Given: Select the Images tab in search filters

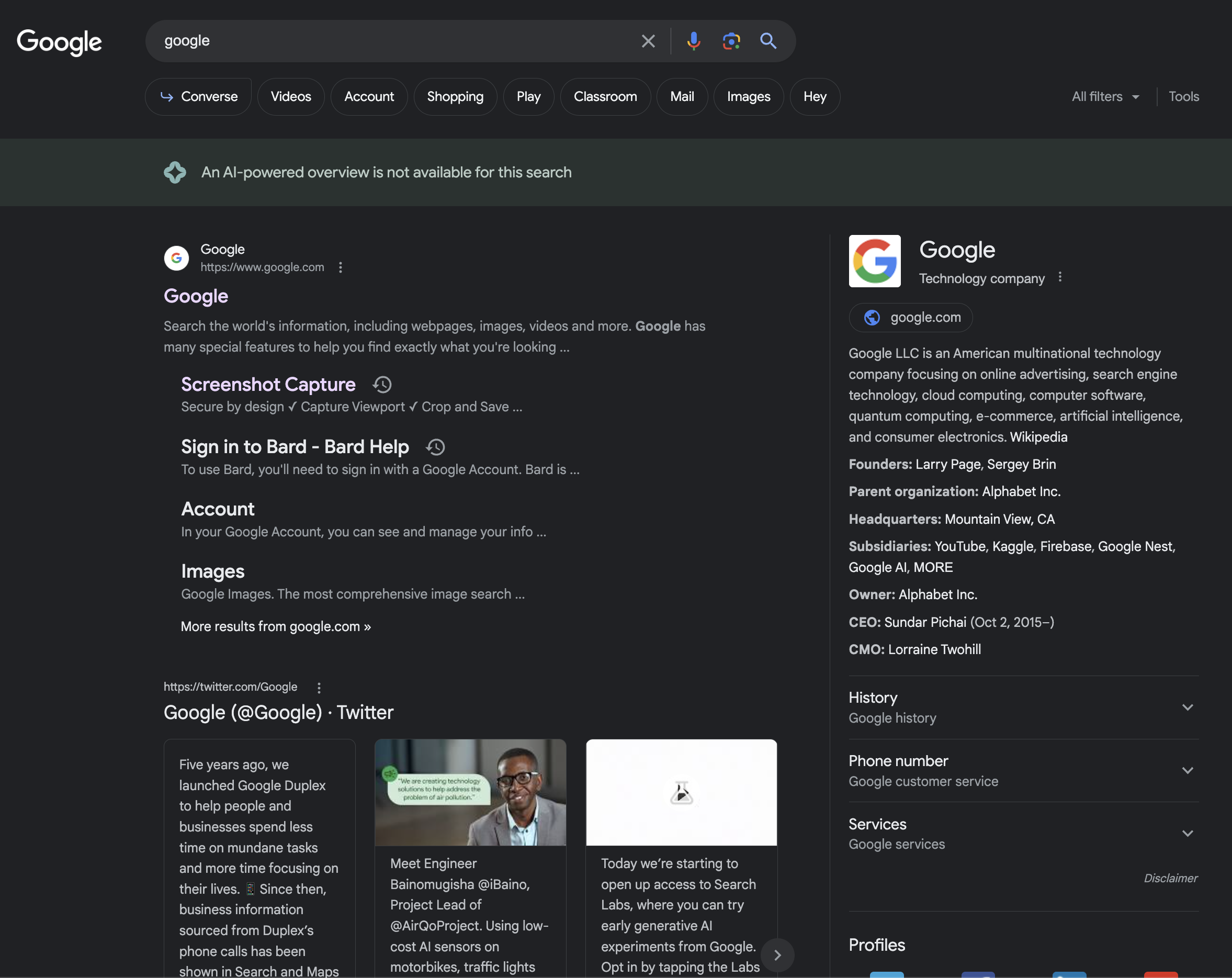Looking at the screenshot, I should (748, 96).
